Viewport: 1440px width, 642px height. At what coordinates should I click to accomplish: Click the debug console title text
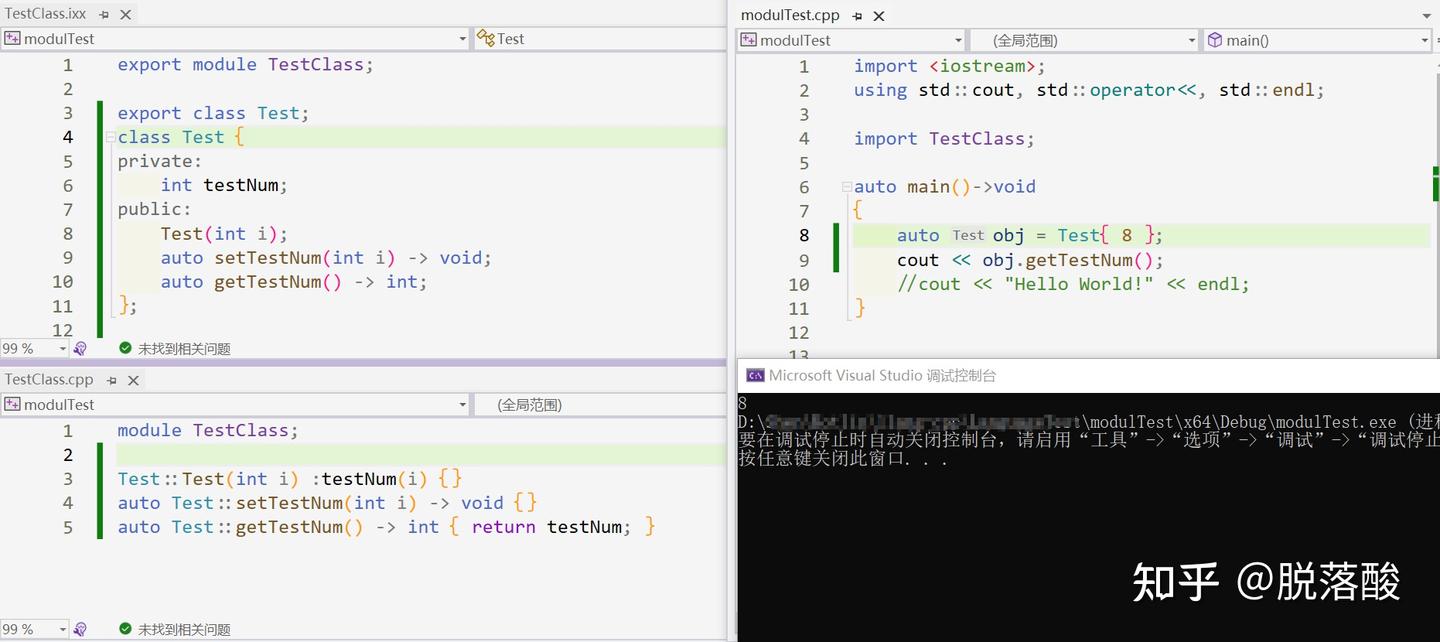click(883, 376)
